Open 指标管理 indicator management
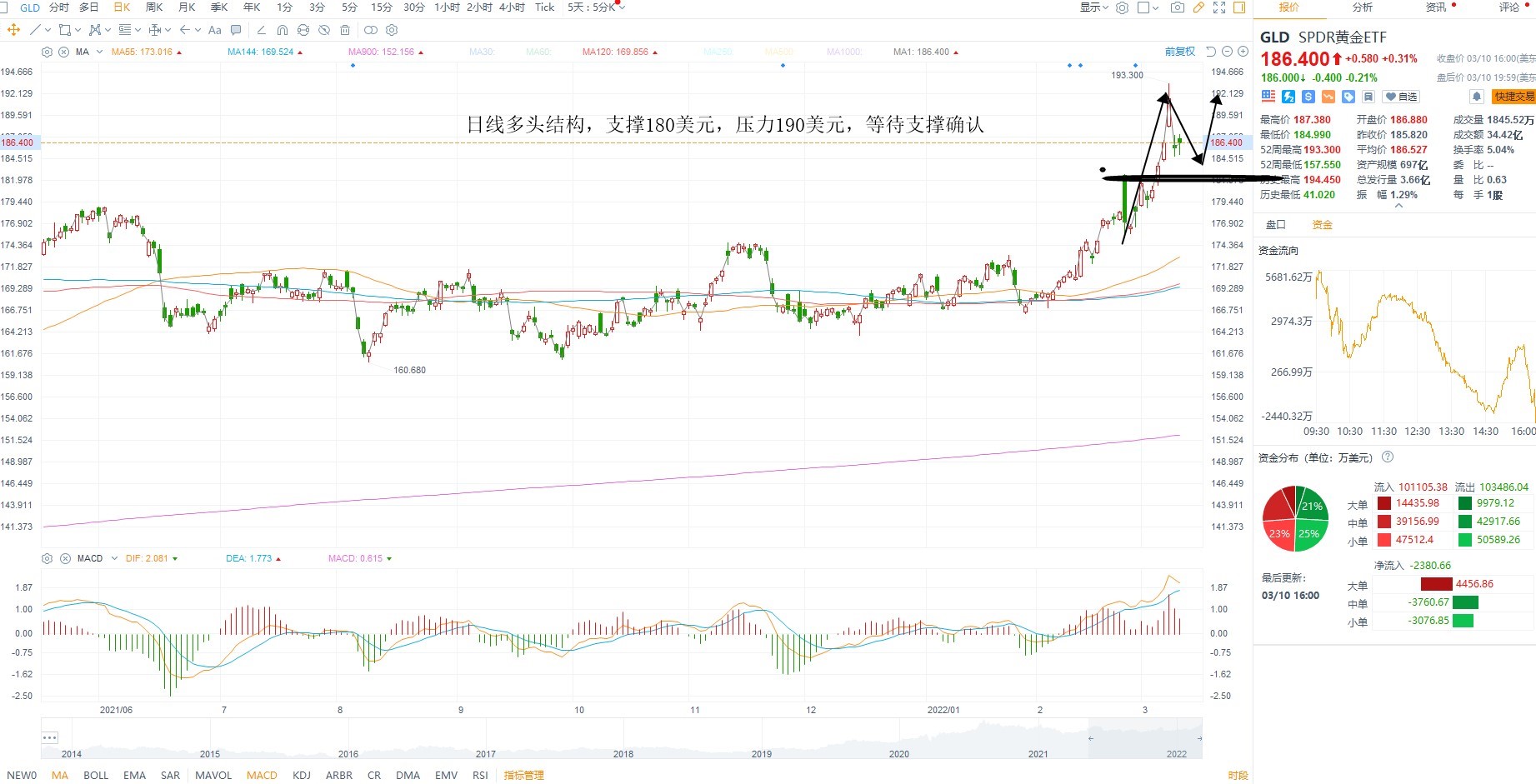 pyautogui.click(x=523, y=776)
